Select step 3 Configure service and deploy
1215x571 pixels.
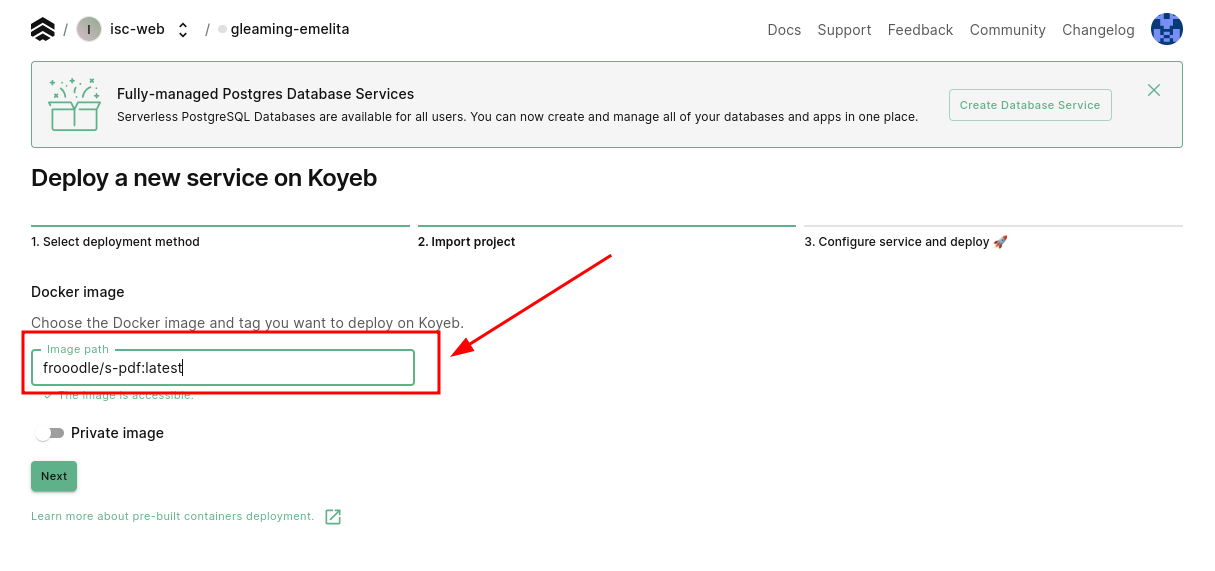point(906,242)
